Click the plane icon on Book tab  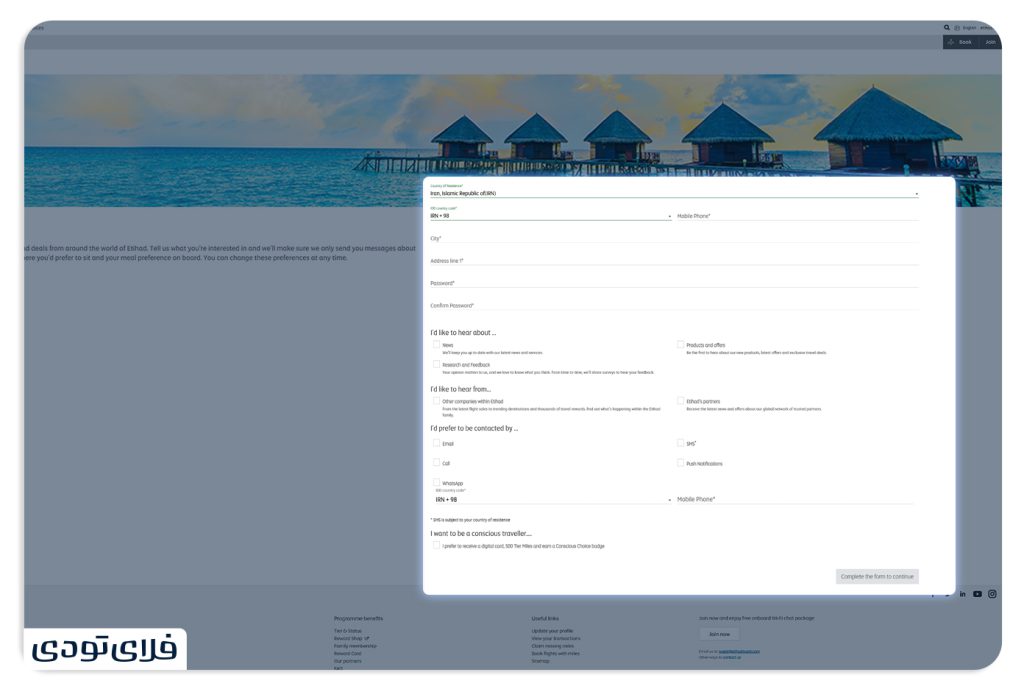[x=951, y=42]
